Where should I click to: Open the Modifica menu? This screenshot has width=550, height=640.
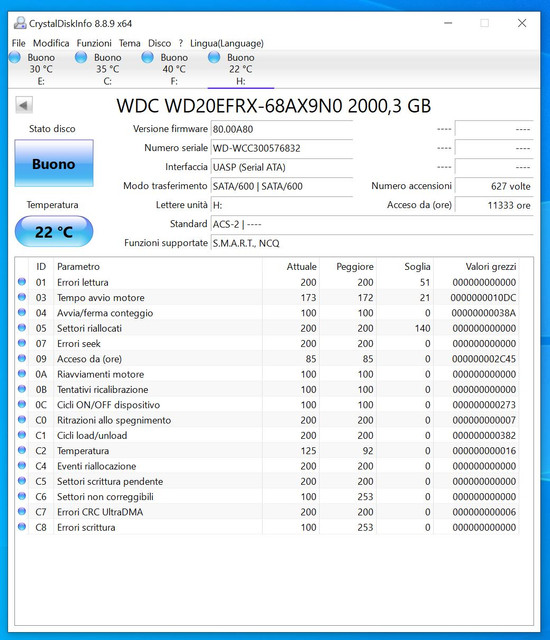[51, 43]
